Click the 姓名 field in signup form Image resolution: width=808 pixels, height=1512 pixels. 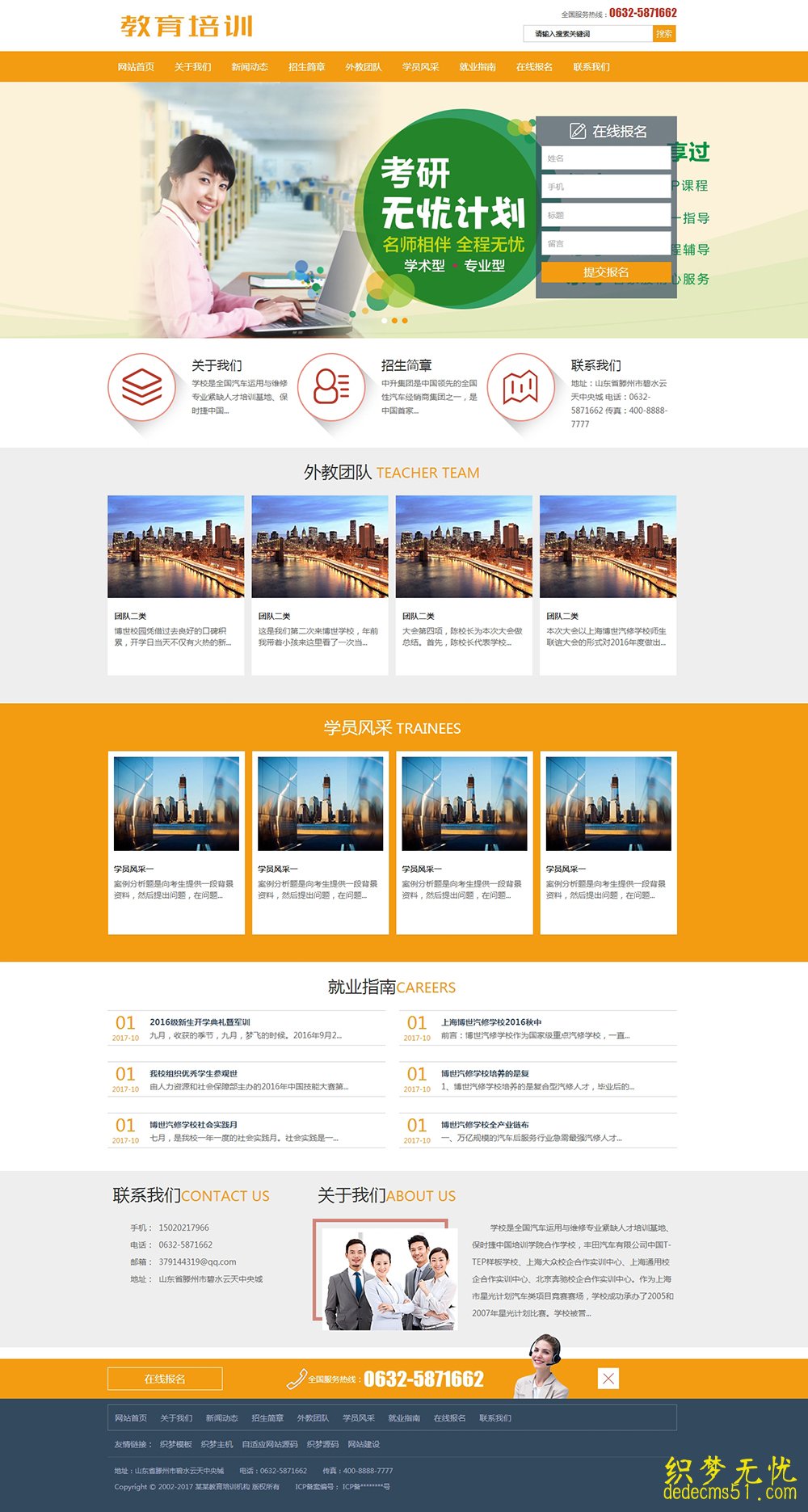(x=606, y=158)
